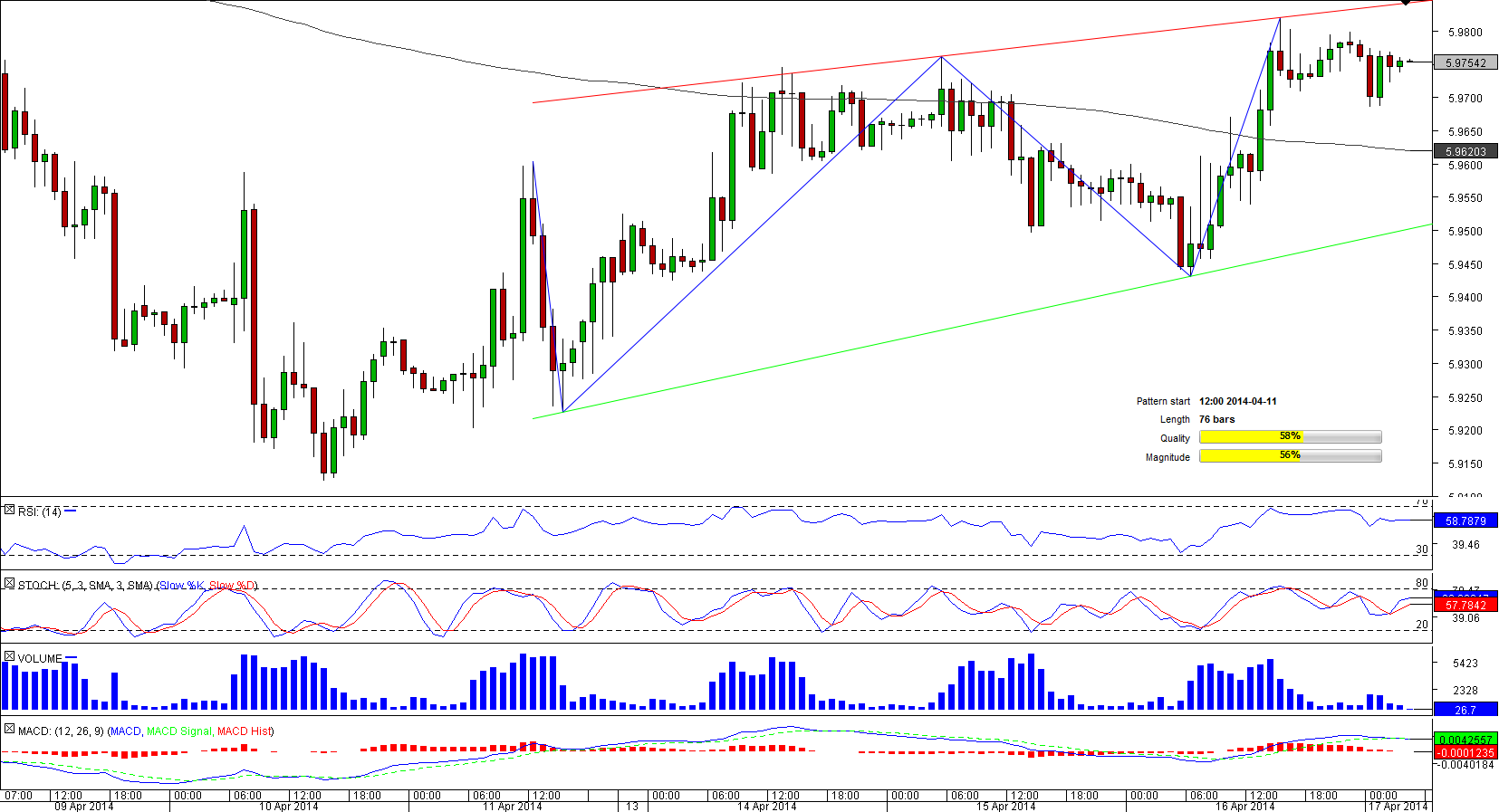Image resolution: width=1499 pixels, height=812 pixels.
Task: Click the green MACD value tag
Action: [1465, 740]
